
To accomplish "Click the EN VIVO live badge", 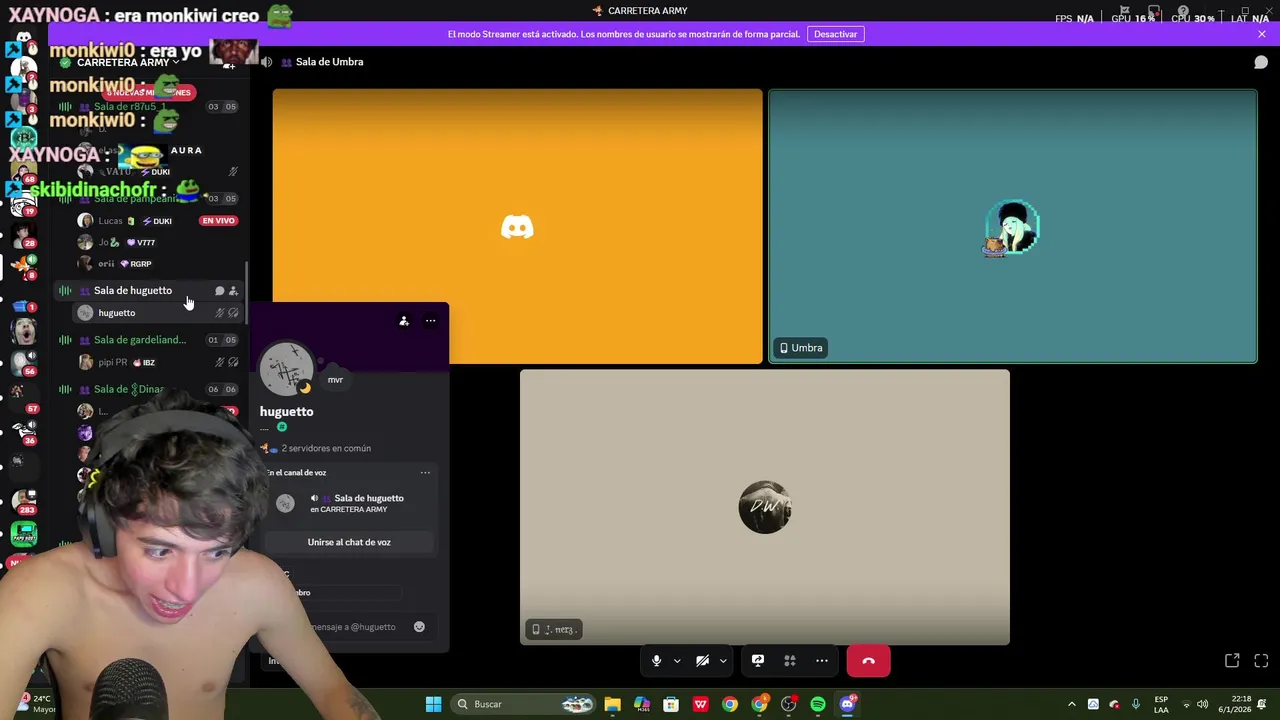I will (218, 221).
